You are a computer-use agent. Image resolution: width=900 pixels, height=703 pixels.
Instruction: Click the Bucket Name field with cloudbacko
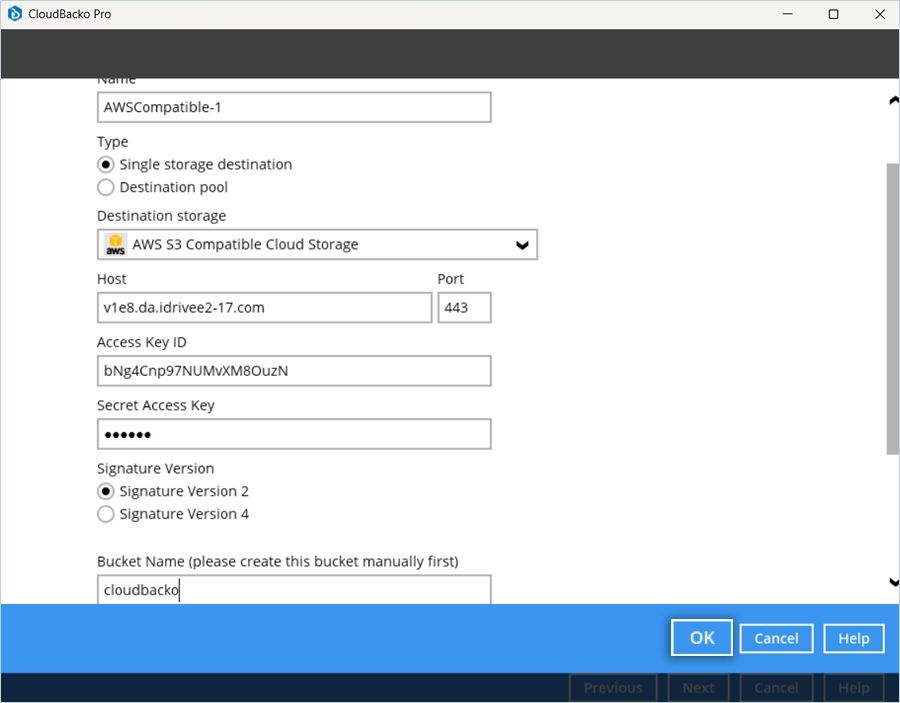click(294, 590)
